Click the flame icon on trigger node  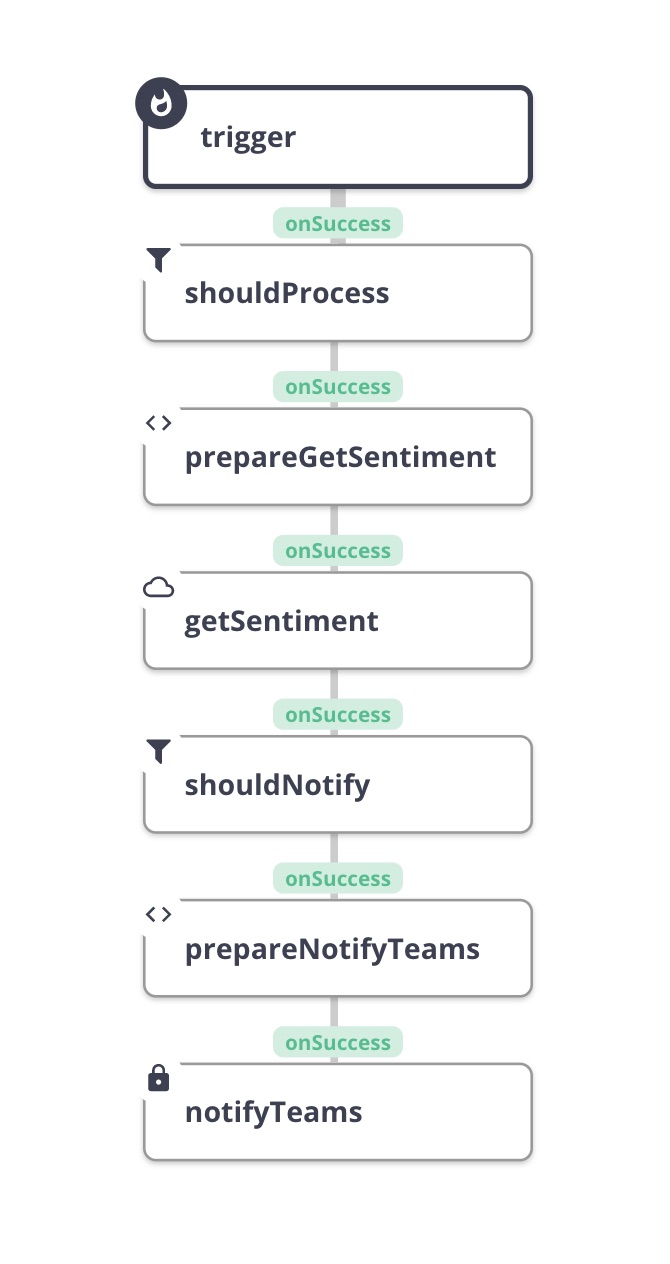point(161,103)
